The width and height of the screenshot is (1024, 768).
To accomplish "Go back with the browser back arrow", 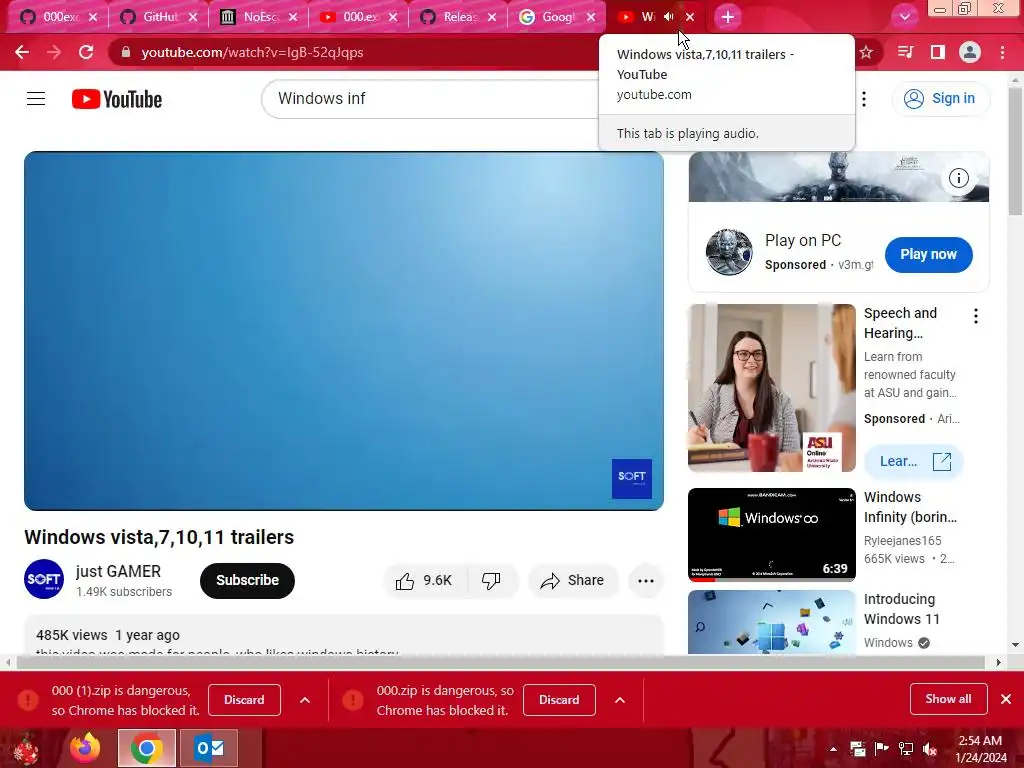I will pos(22,52).
